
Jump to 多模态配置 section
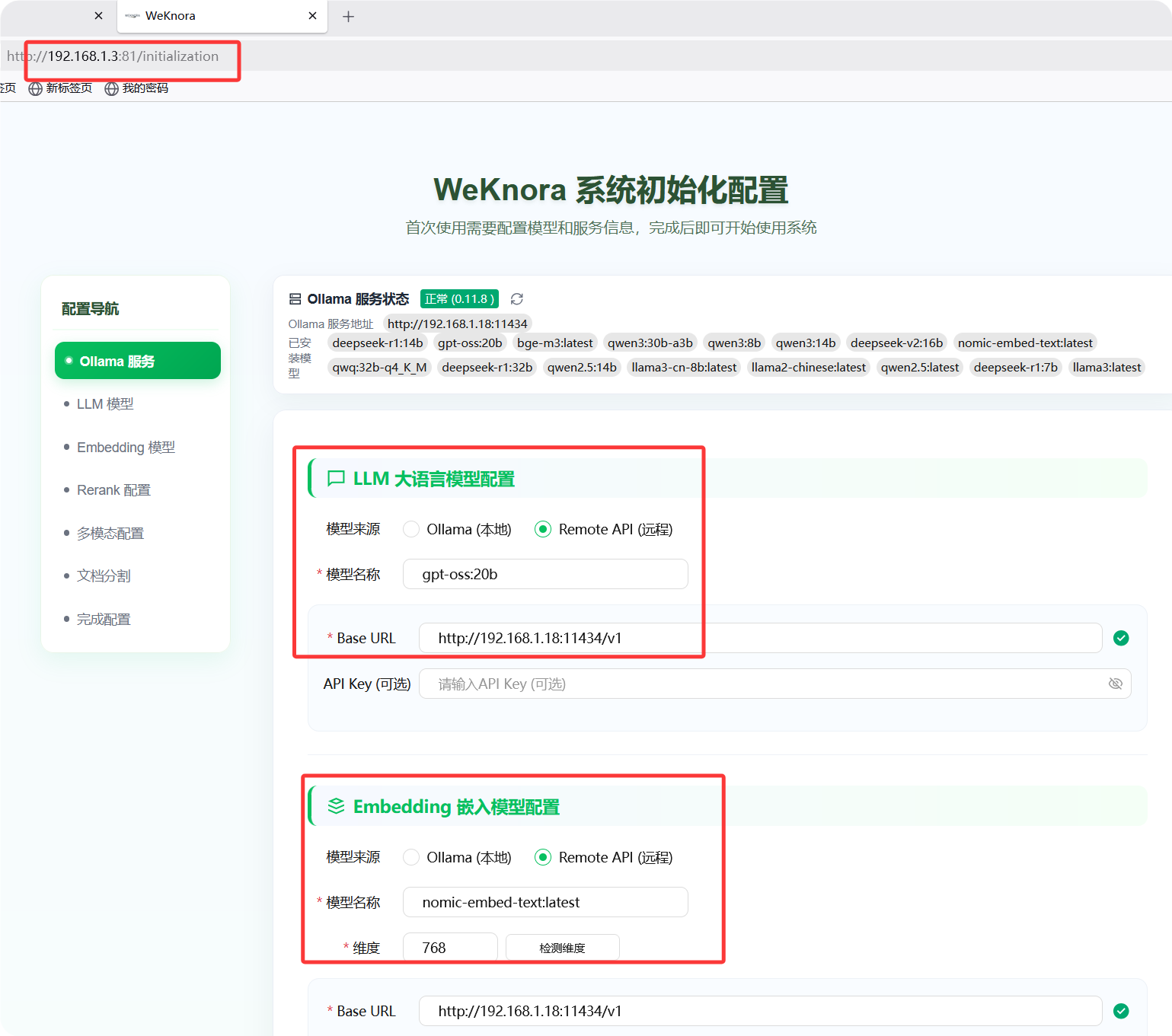click(x=110, y=534)
